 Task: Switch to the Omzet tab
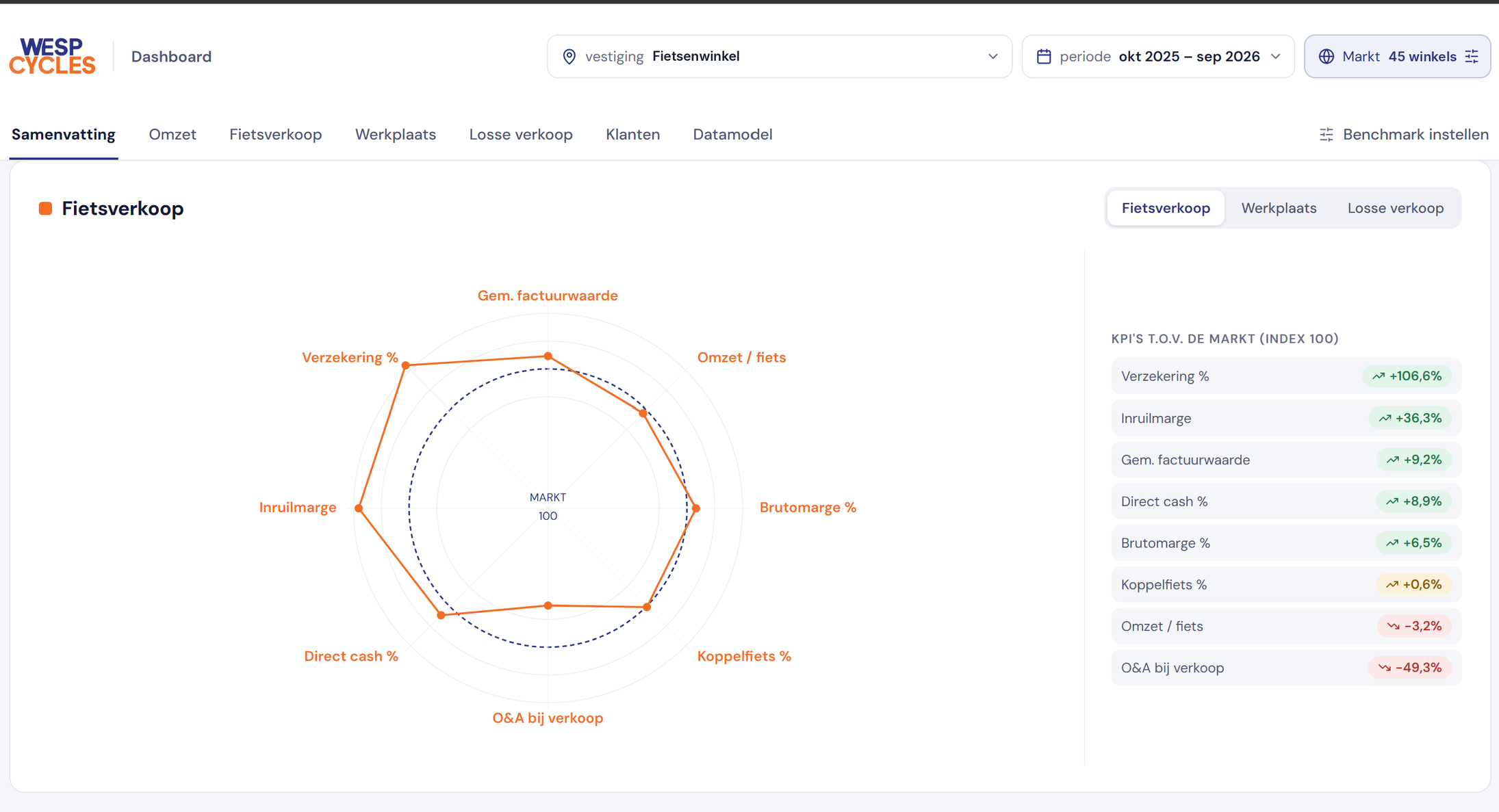click(172, 135)
